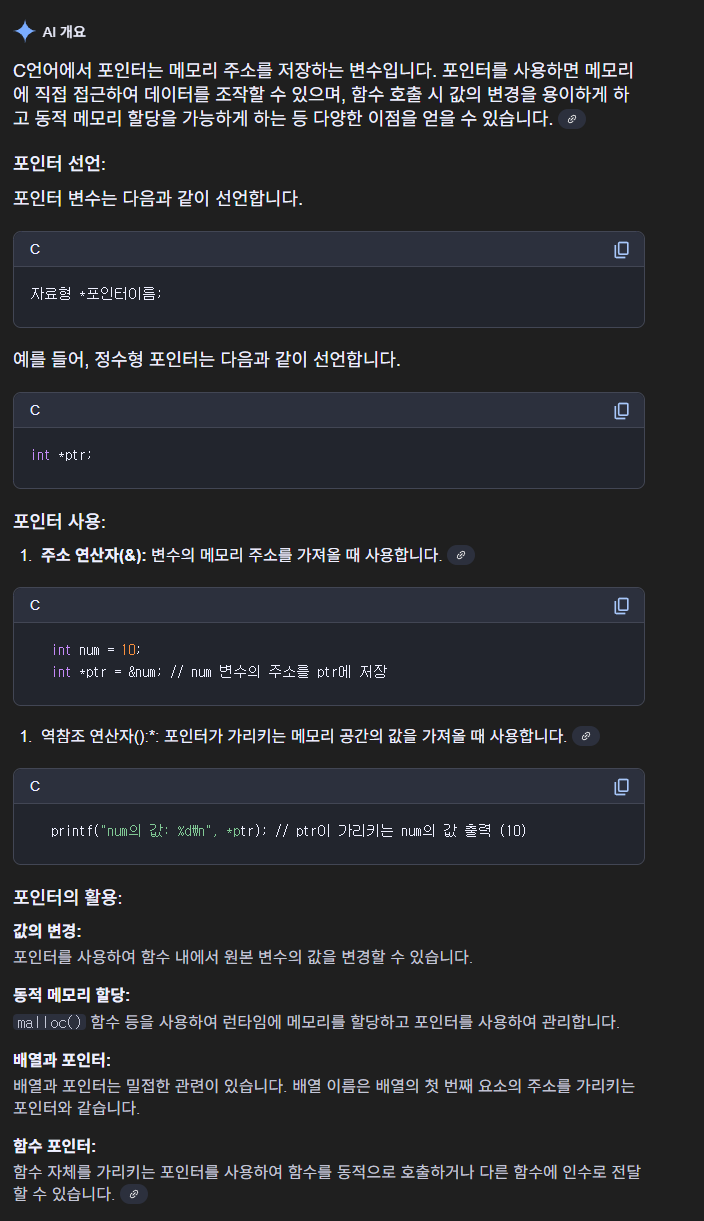Copy the printf dereference example code
This screenshot has height=1221, width=704.
622,787
